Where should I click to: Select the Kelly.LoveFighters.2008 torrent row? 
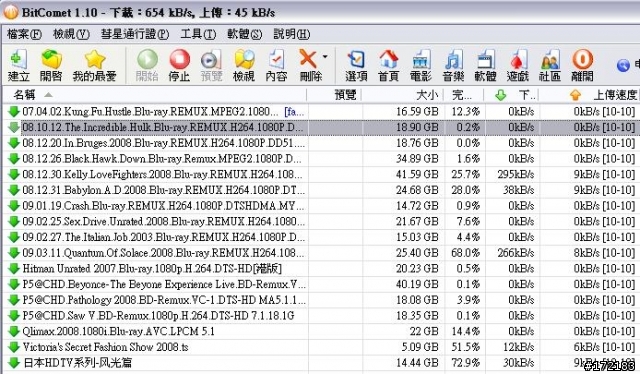(321, 174)
